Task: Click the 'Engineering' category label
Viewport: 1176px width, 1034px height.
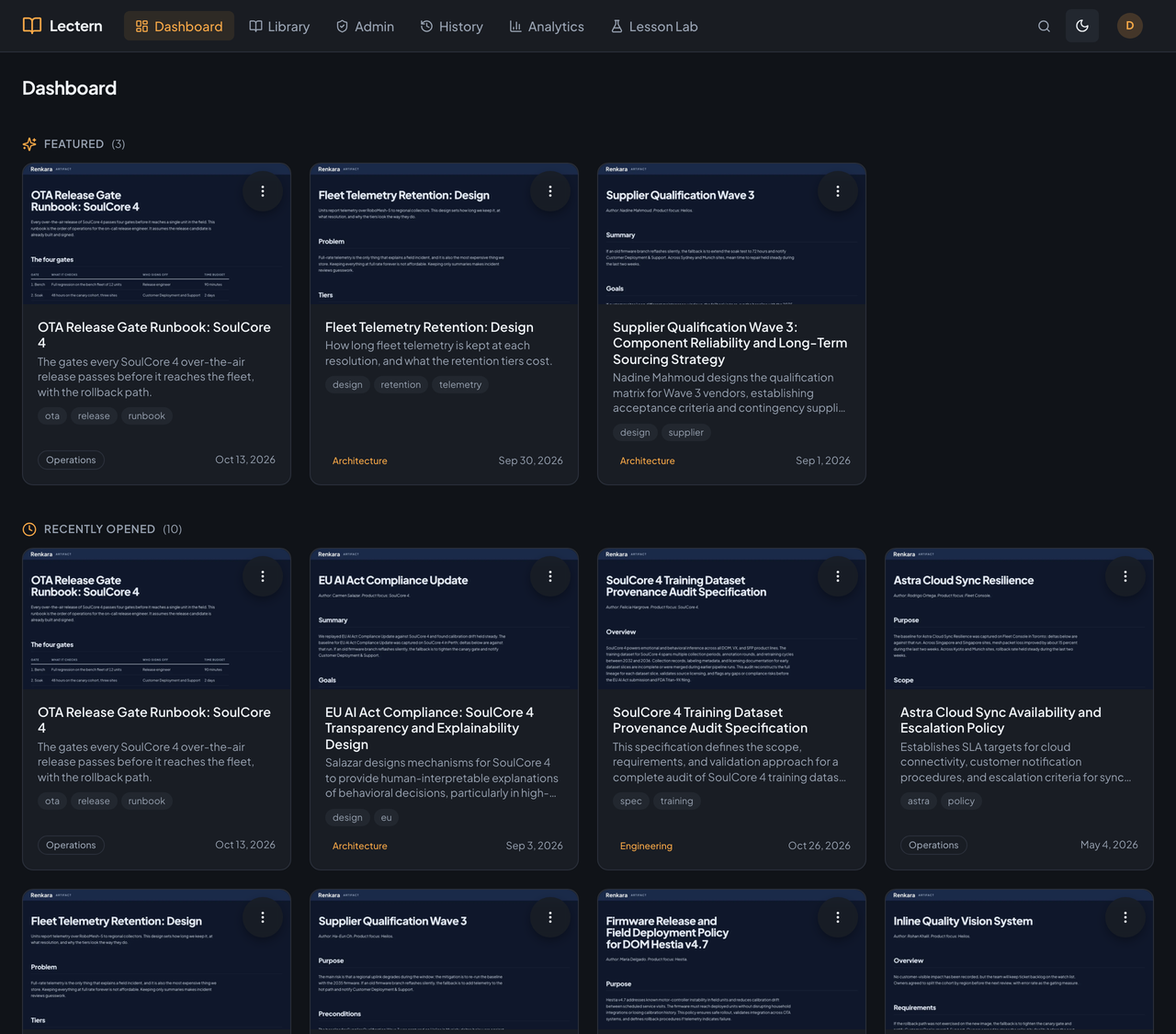Action: click(646, 846)
